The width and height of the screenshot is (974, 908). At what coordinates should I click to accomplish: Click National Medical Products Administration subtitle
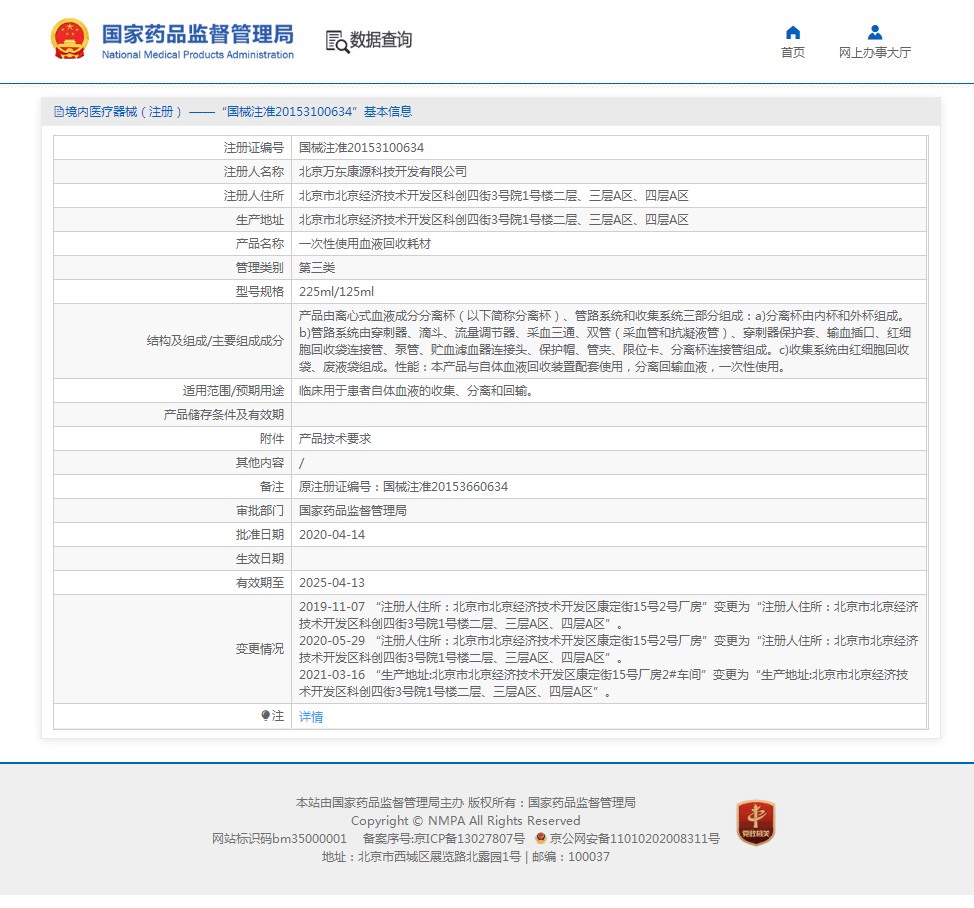[x=198, y=55]
